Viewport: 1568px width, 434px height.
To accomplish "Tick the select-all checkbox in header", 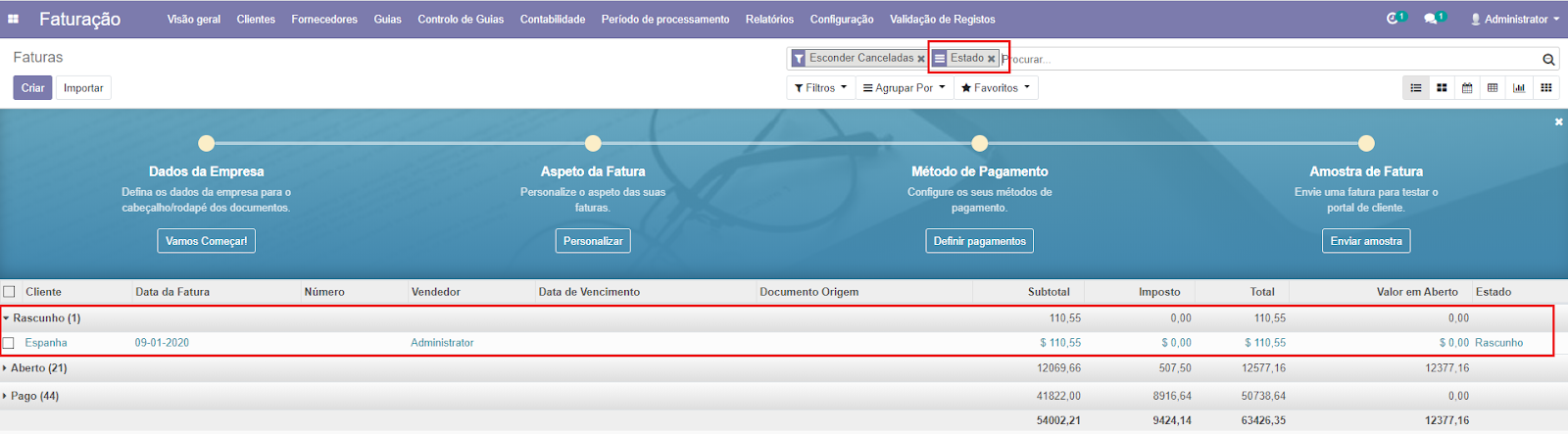I will pos(10,292).
